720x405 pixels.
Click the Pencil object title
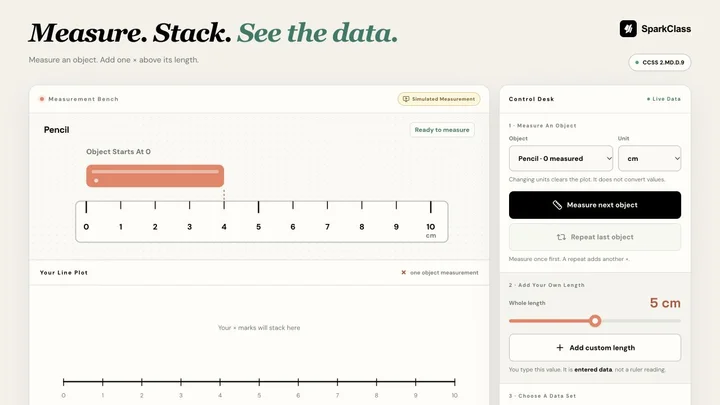click(56, 130)
